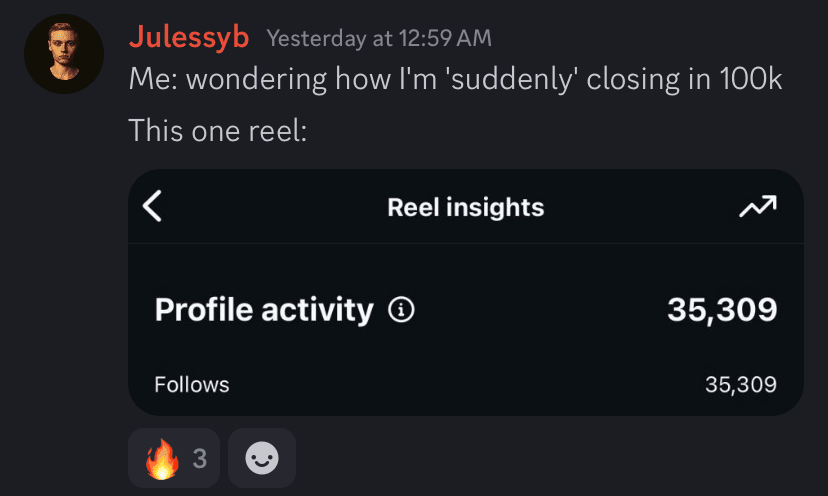Viewport: 828px width, 496px height.
Task: Open the Julessyb username profile
Action: click(188, 38)
